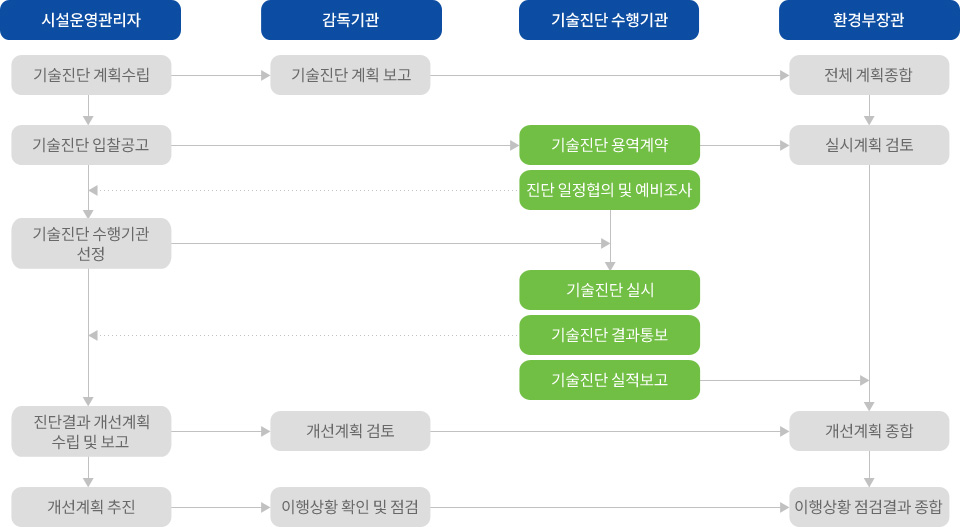Select the 실시계획 검토 box
The height and width of the screenshot is (527, 960).
click(869, 145)
